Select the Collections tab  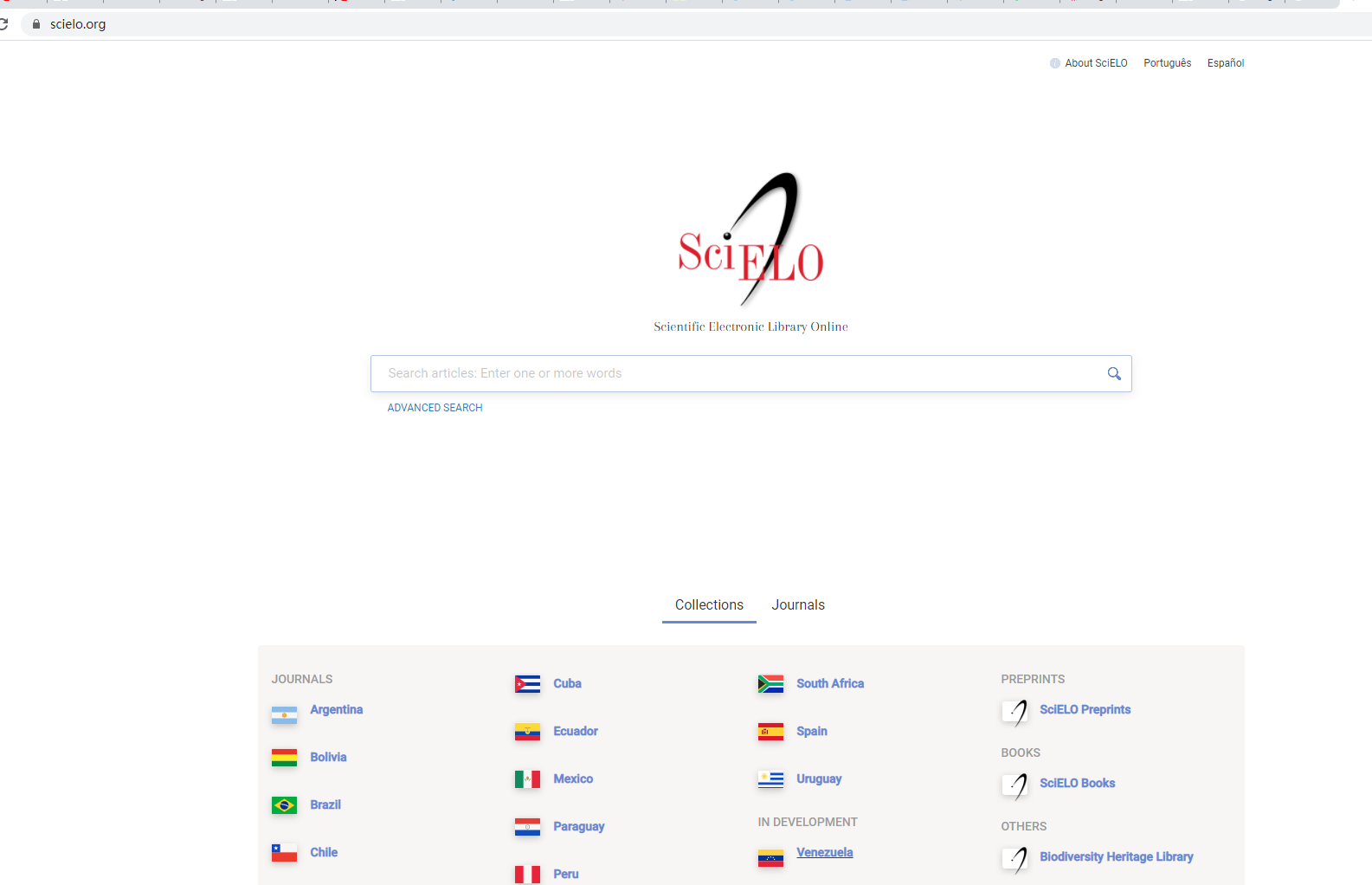[709, 605]
